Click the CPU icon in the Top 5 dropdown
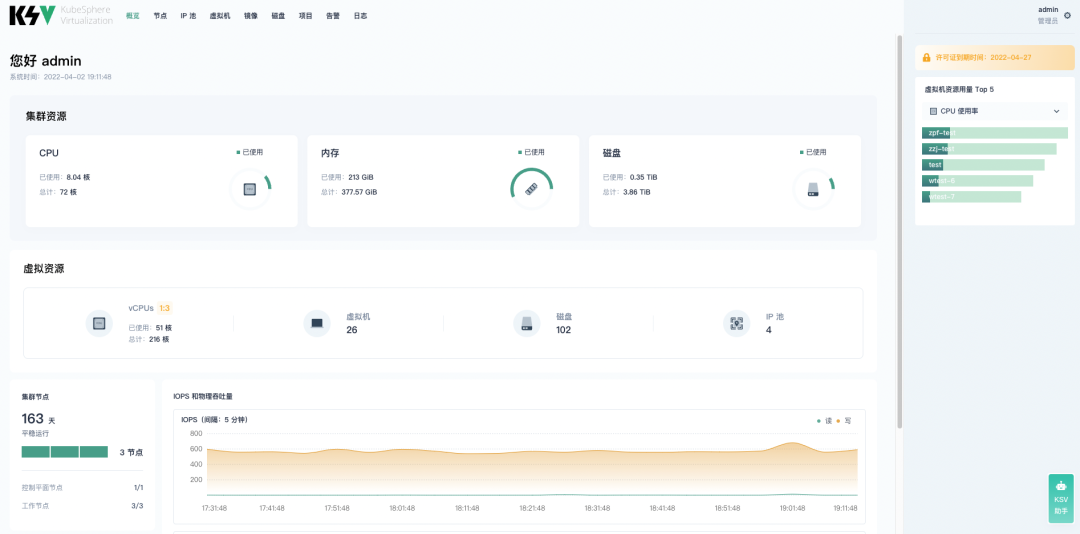 [x=933, y=111]
